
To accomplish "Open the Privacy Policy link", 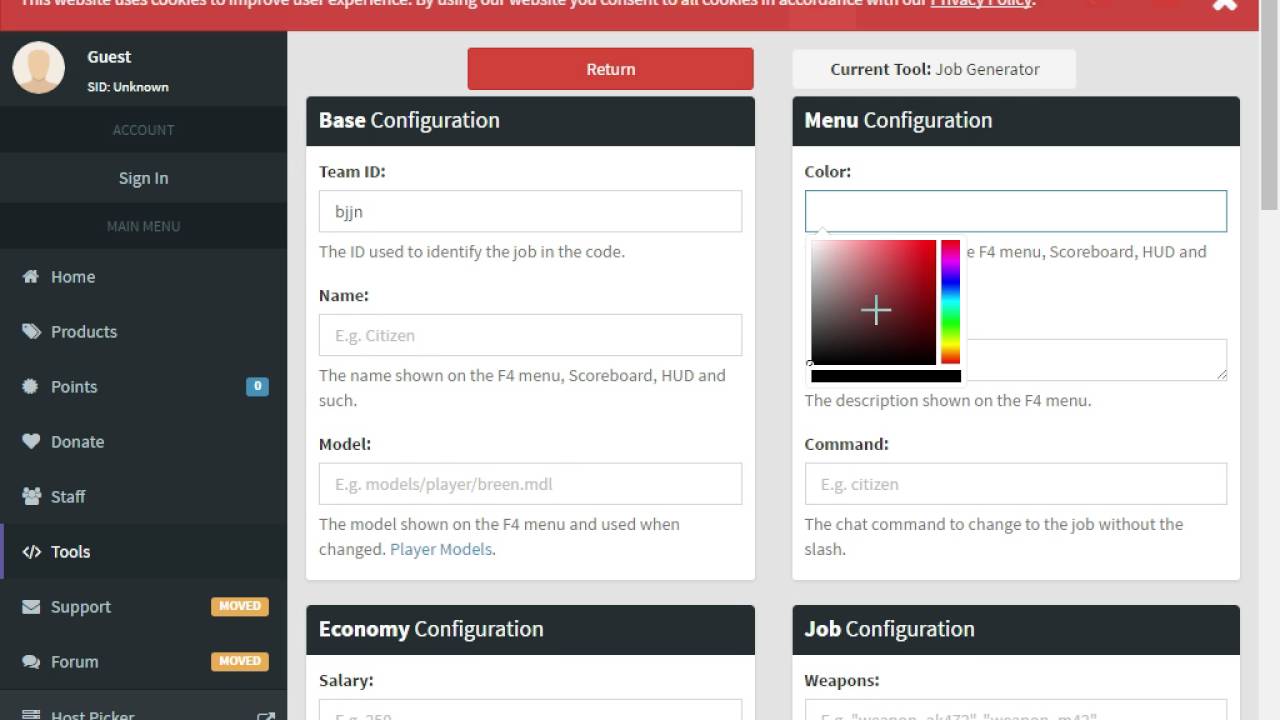I will pos(980,3).
